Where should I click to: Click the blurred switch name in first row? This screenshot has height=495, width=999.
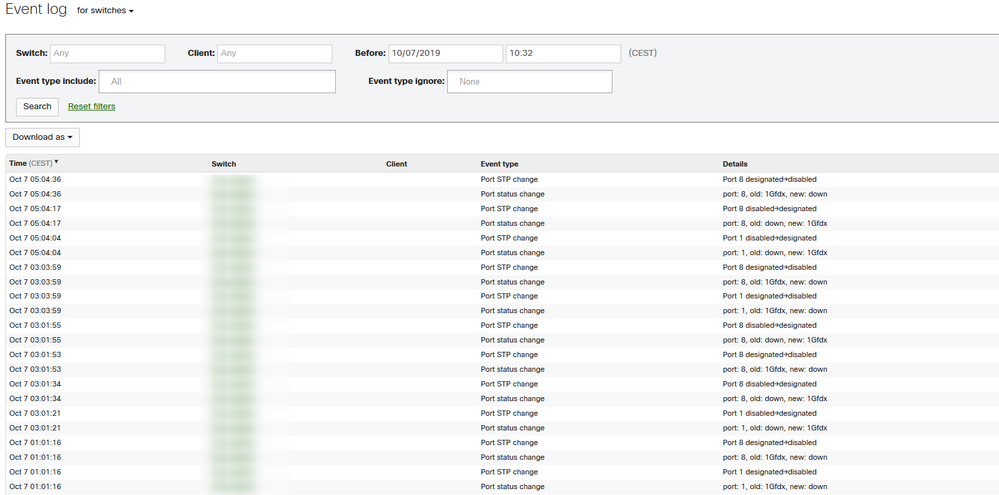[232, 179]
